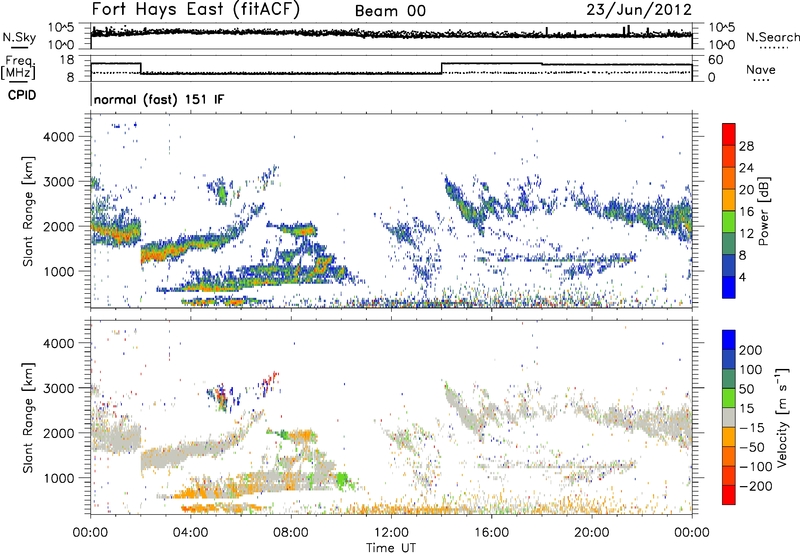Click the blue top of the velocity colorbar
Image resolution: width=800 pixels, height=554 pixels.
coord(729,340)
